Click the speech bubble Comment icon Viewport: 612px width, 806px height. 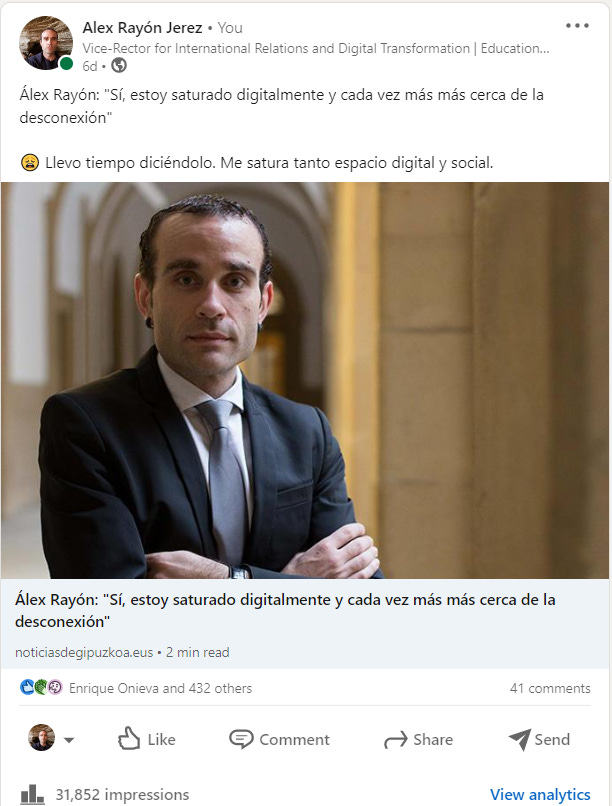(241, 739)
